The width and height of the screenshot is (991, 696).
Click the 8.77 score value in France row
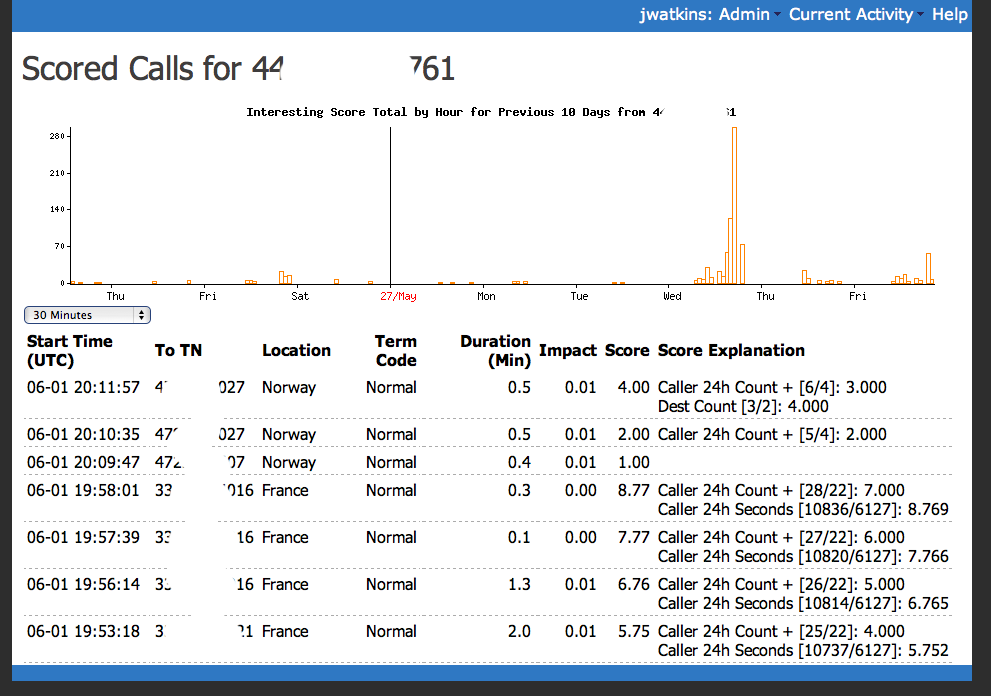pyautogui.click(x=634, y=490)
